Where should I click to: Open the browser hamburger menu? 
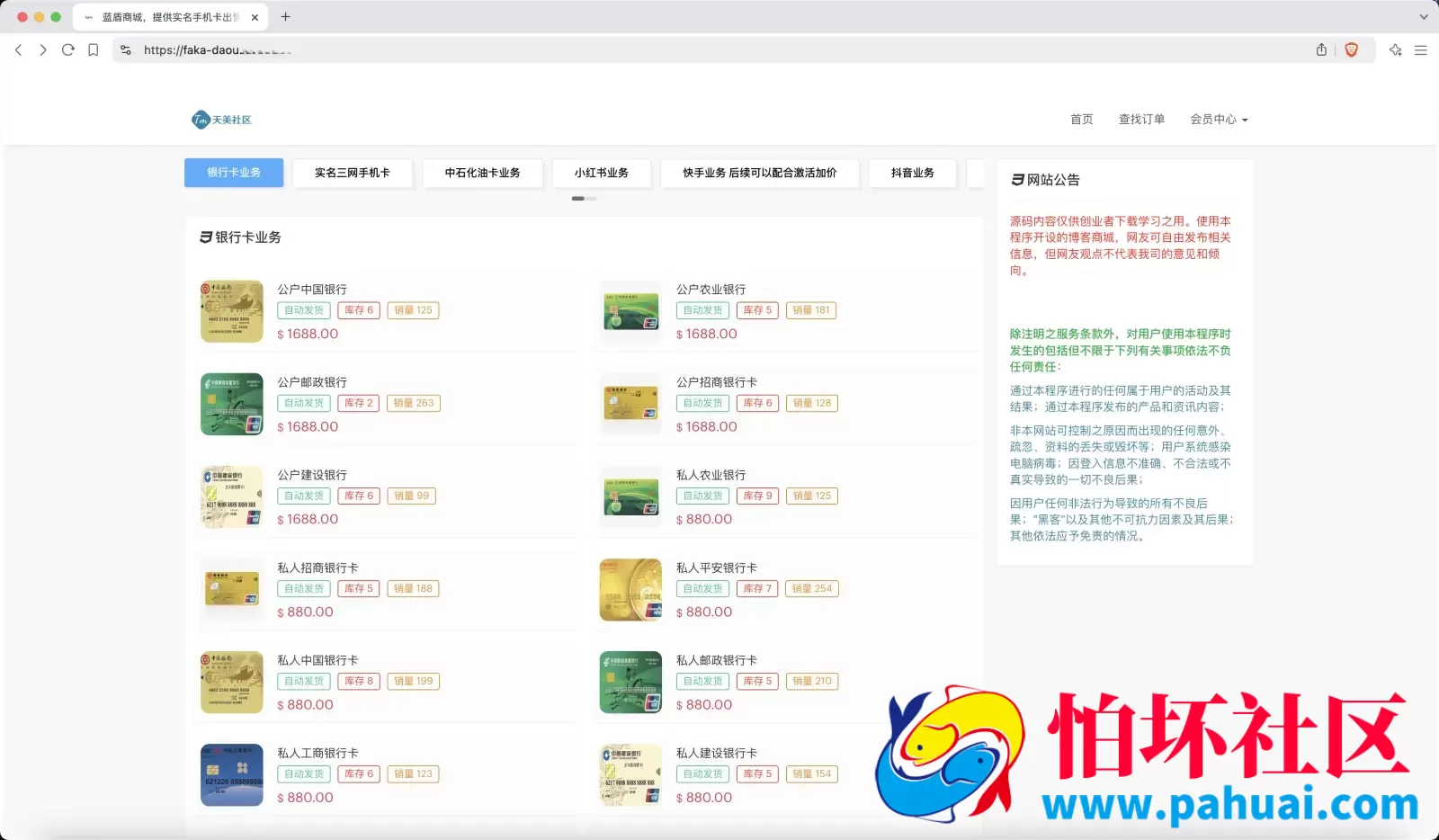1421,50
